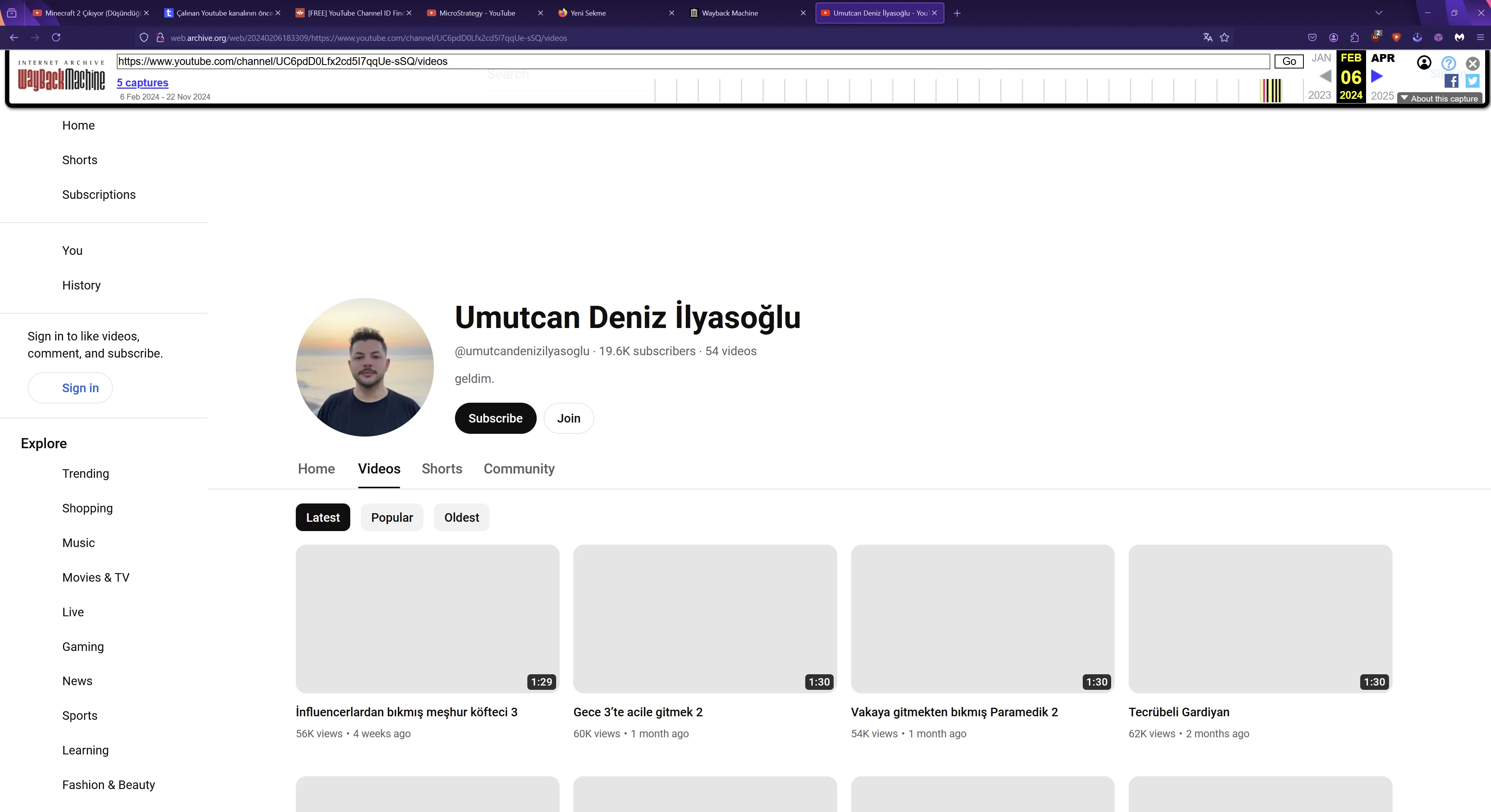Screen dimensions: 1491x812
Task: Open channel Shorts tab
Action: coord(442,469)
